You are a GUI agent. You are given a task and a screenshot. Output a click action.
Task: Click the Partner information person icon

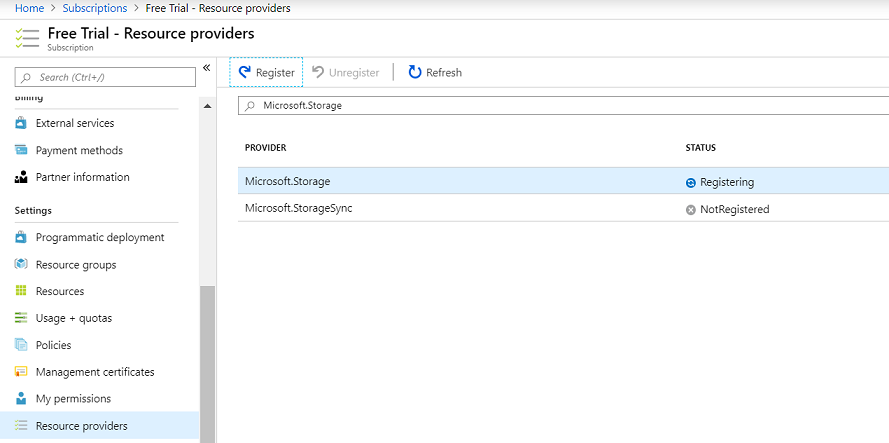coord(21,177)
